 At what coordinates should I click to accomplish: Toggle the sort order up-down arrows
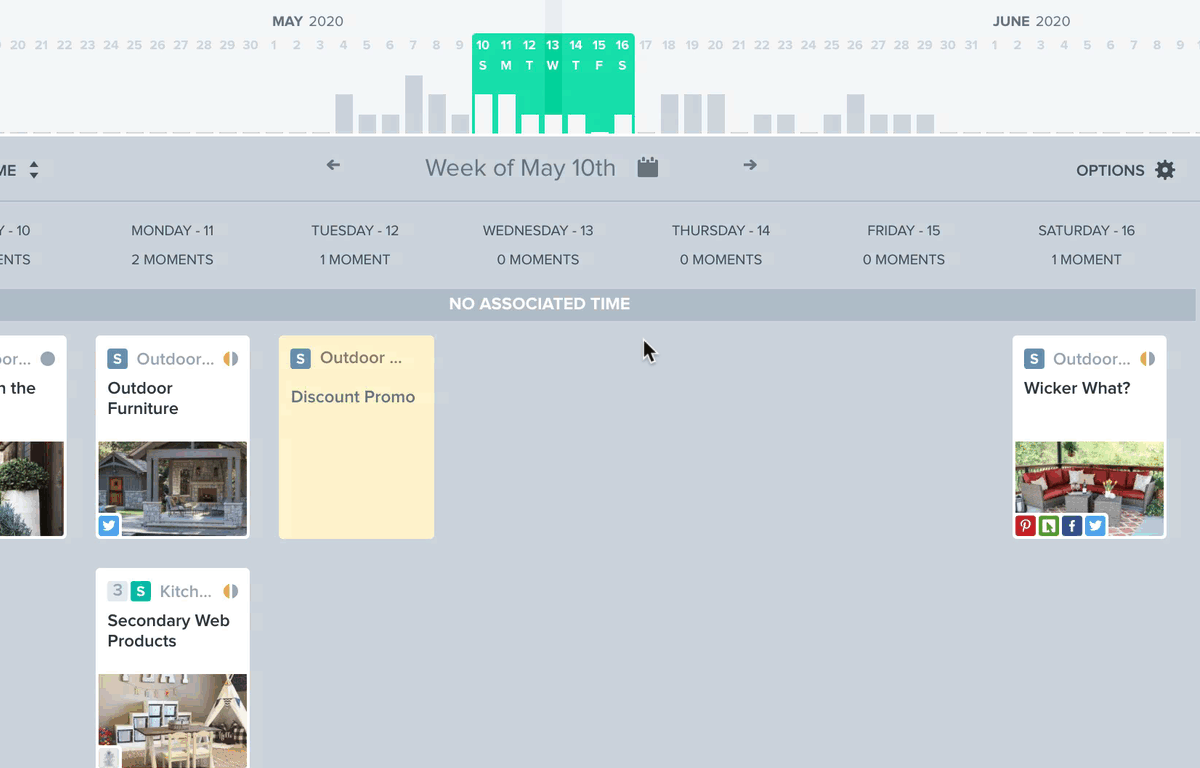pos(34,170)
